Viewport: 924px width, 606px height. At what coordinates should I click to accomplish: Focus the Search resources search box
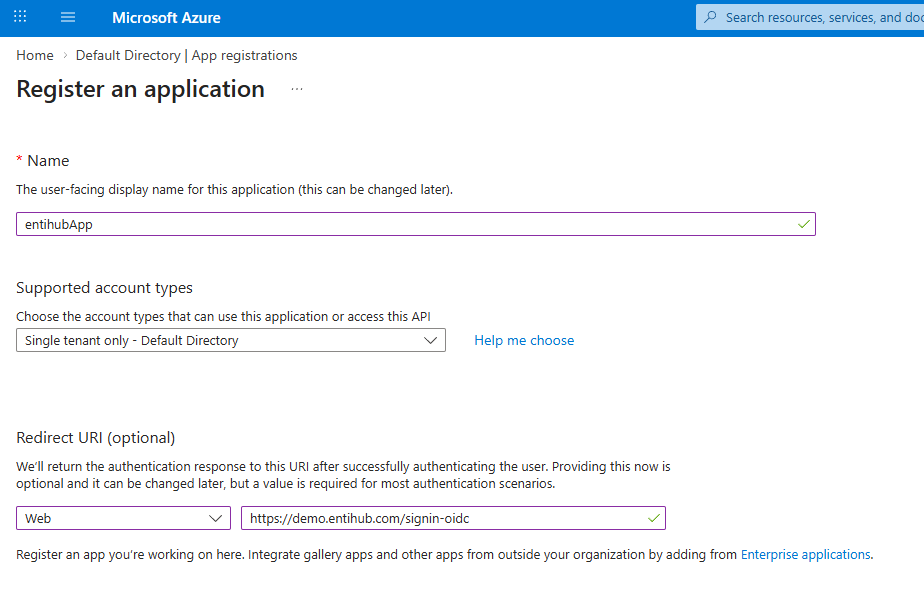(x=810, y=17)
